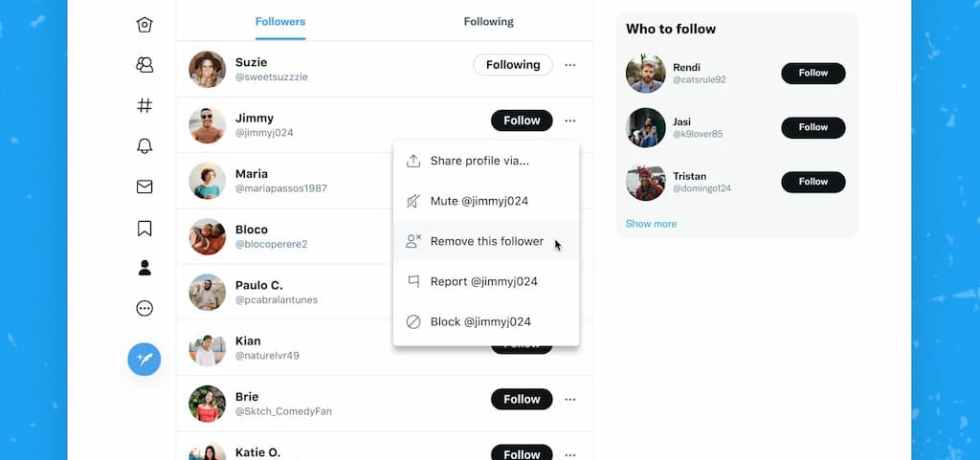
Task: Open Messages envelope icon
Action: (144, 187)
